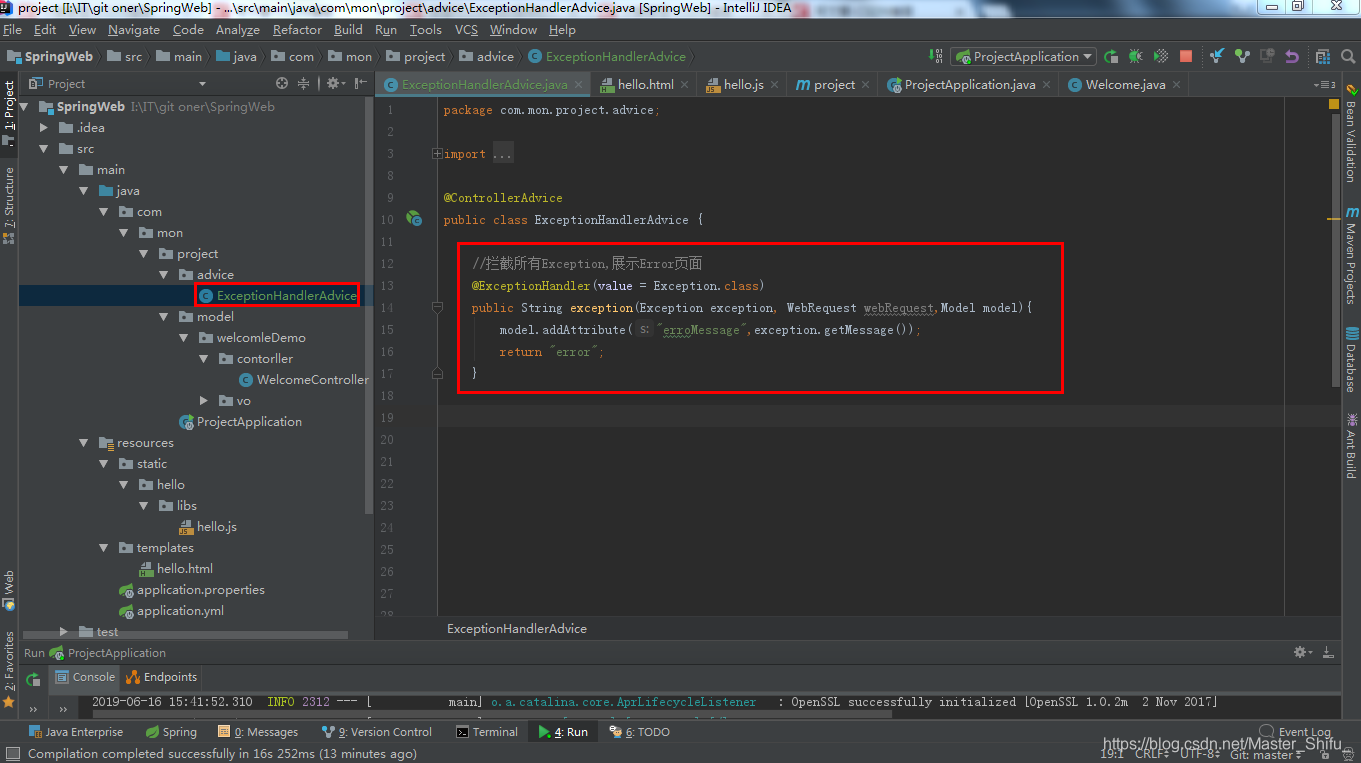Viewport: 1361px width, 763px height.
Task: Collapse the advice package
Action: (164, 275)
